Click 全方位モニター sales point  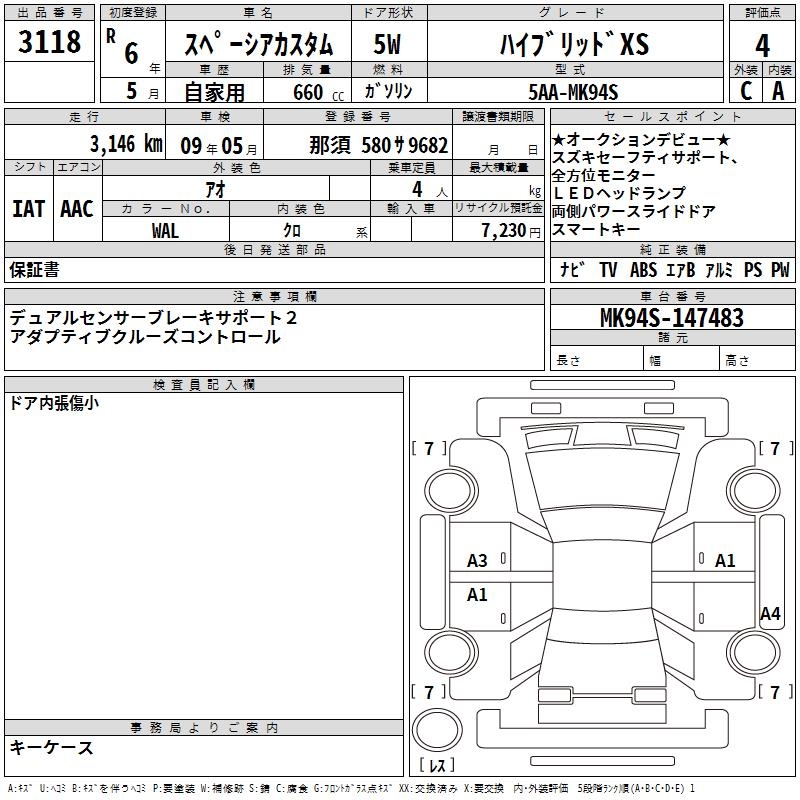[604, 175]
